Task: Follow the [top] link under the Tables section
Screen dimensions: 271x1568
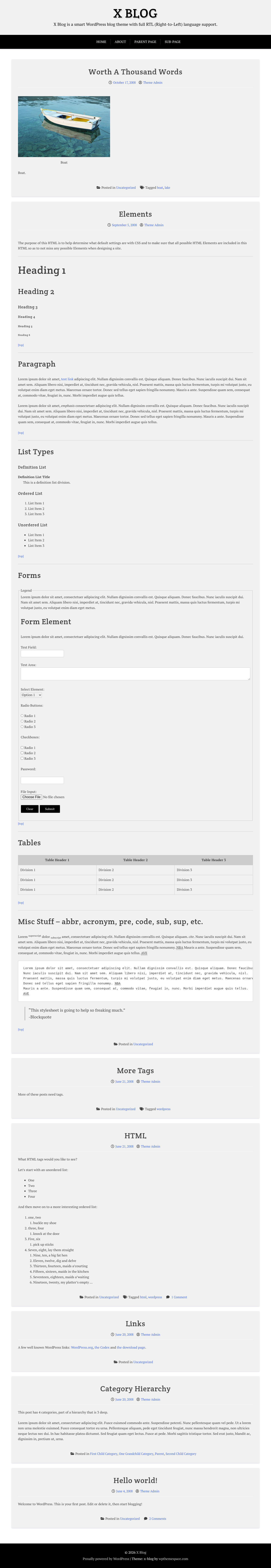Action: (21, 903)
